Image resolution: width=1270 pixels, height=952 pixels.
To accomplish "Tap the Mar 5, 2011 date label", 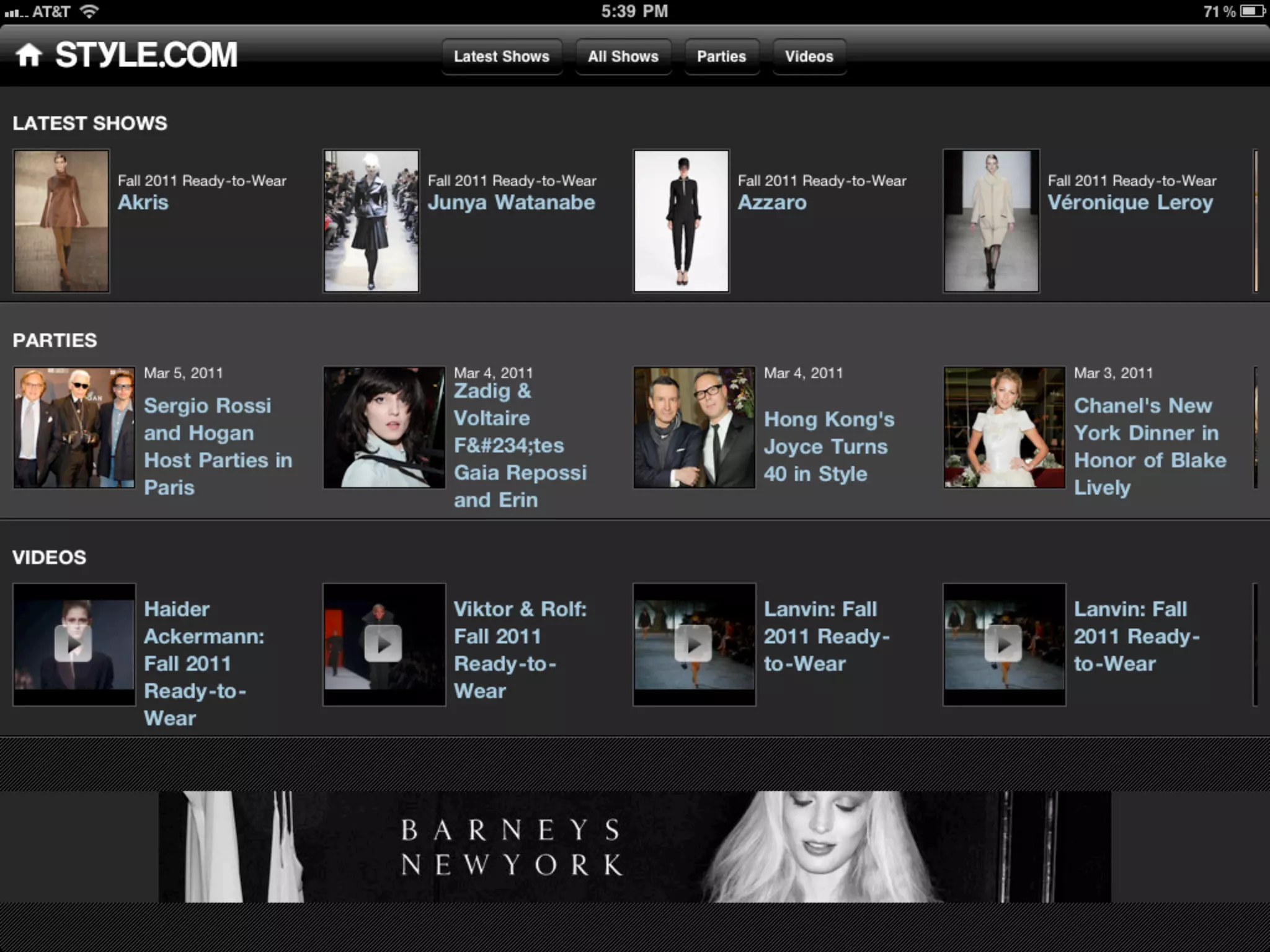I will (x=183, y=373).
